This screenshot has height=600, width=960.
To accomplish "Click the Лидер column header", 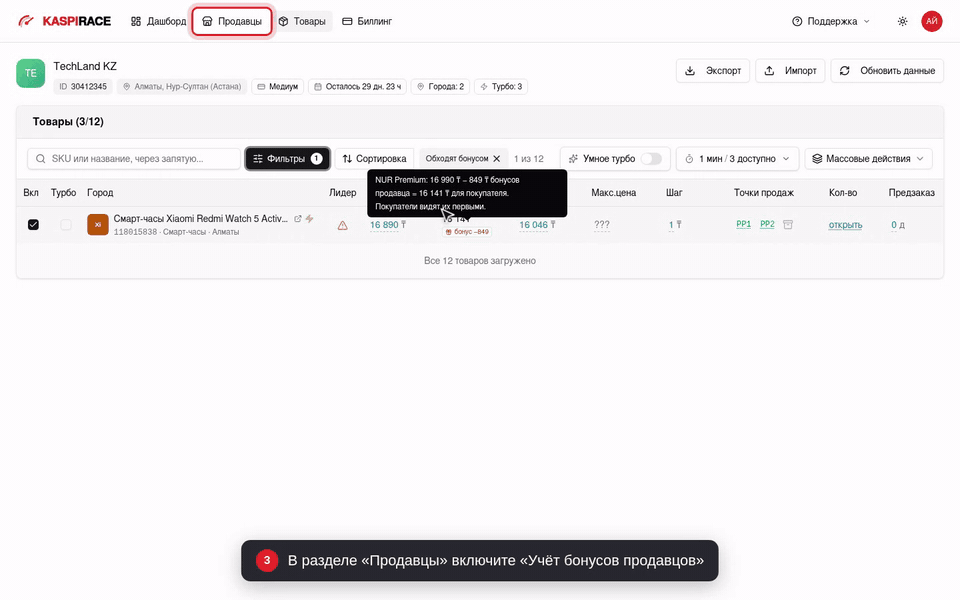I will (x=342, y=192).
